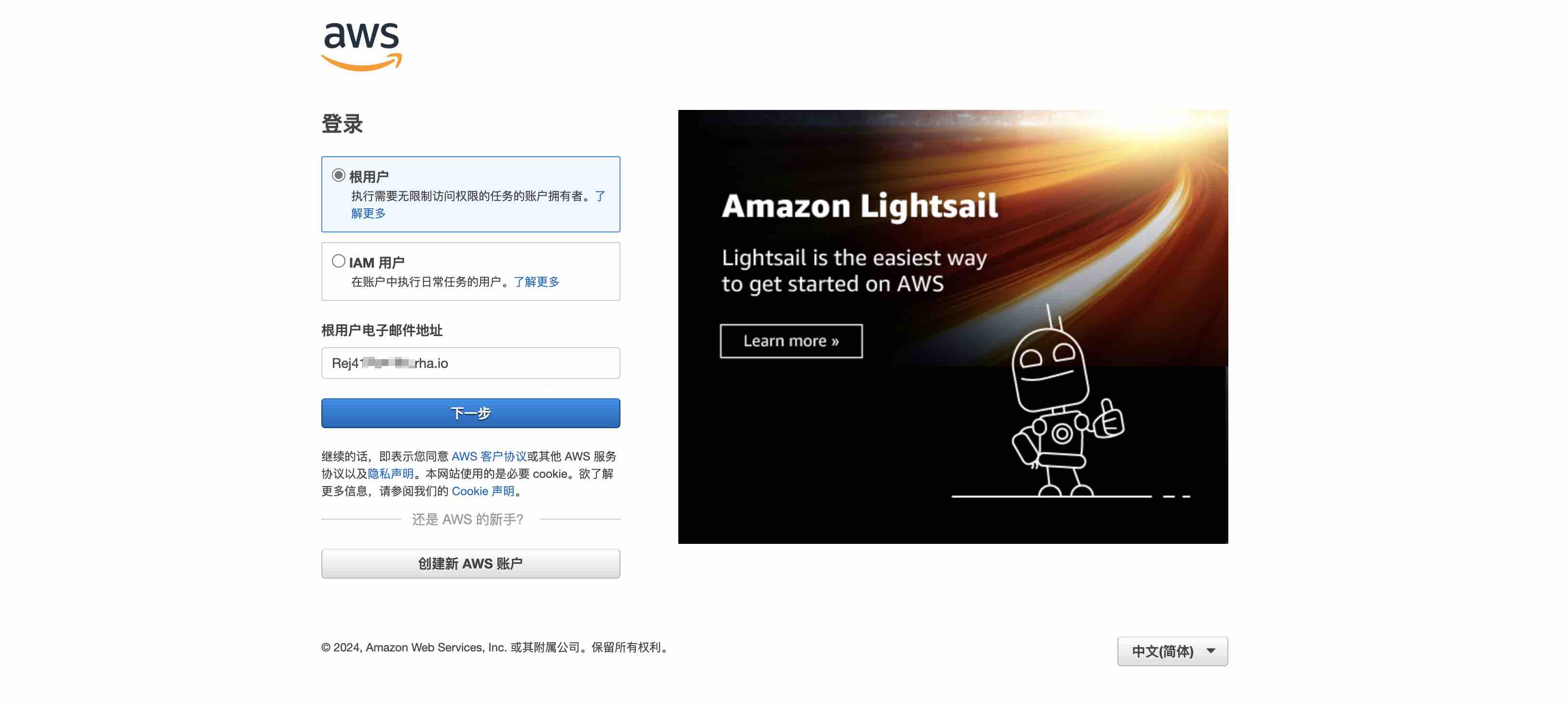Click the 根用户 option card
This screenshot has width=1568, height=703.
click(470, 194)
